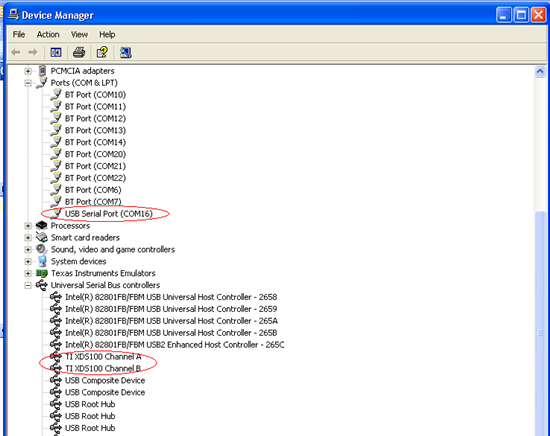Select TI XDS100 Channel A
This screenshot has width=550, height=436.
(x=103, y=357)
